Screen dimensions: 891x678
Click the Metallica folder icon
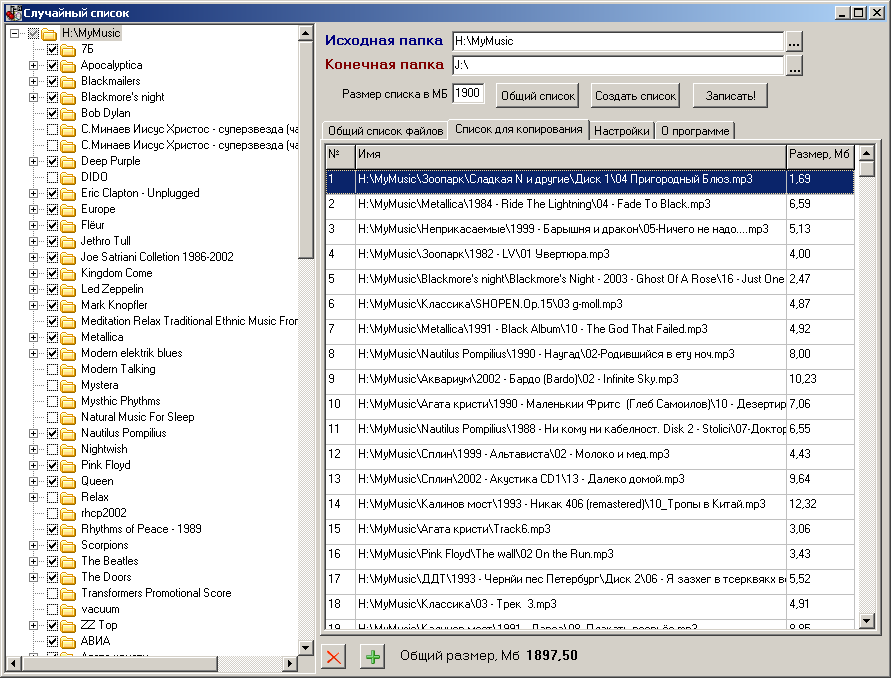pyautogui.click(x=68, y=338)
